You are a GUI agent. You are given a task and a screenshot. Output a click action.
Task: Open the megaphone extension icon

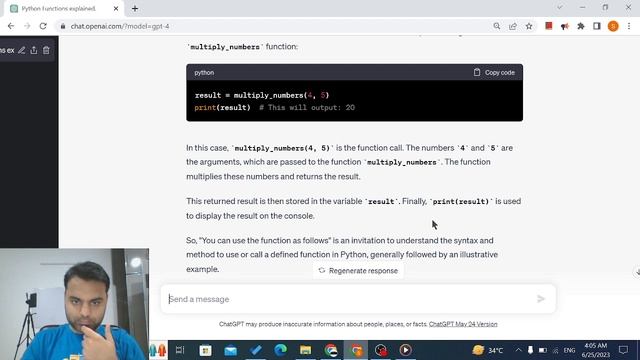click(x=564, y=26)
